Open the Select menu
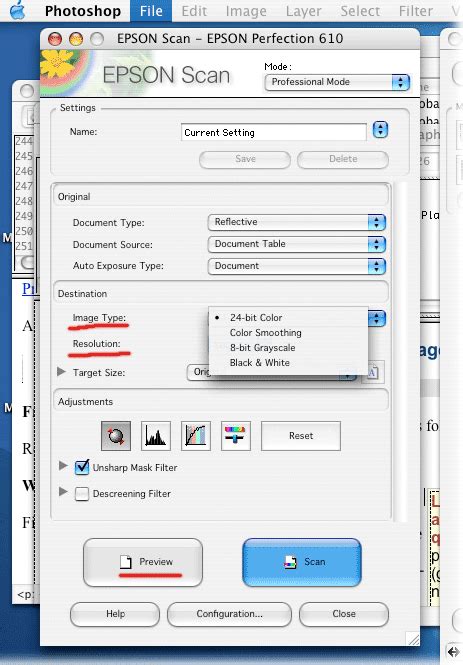 (x=360, y=11)
